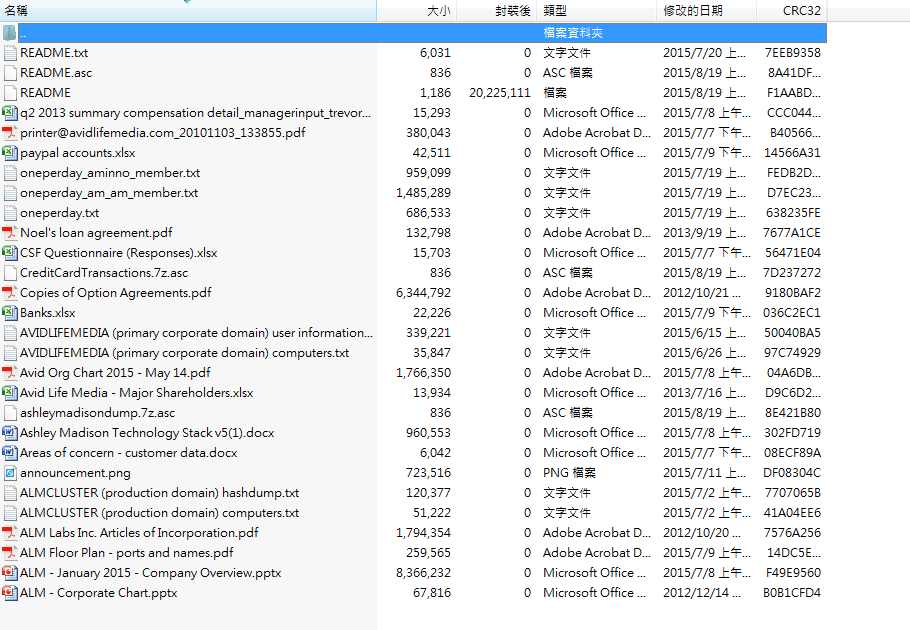
Task: Sort by the 修改的日期 column header
Action: tap(707, 10)
